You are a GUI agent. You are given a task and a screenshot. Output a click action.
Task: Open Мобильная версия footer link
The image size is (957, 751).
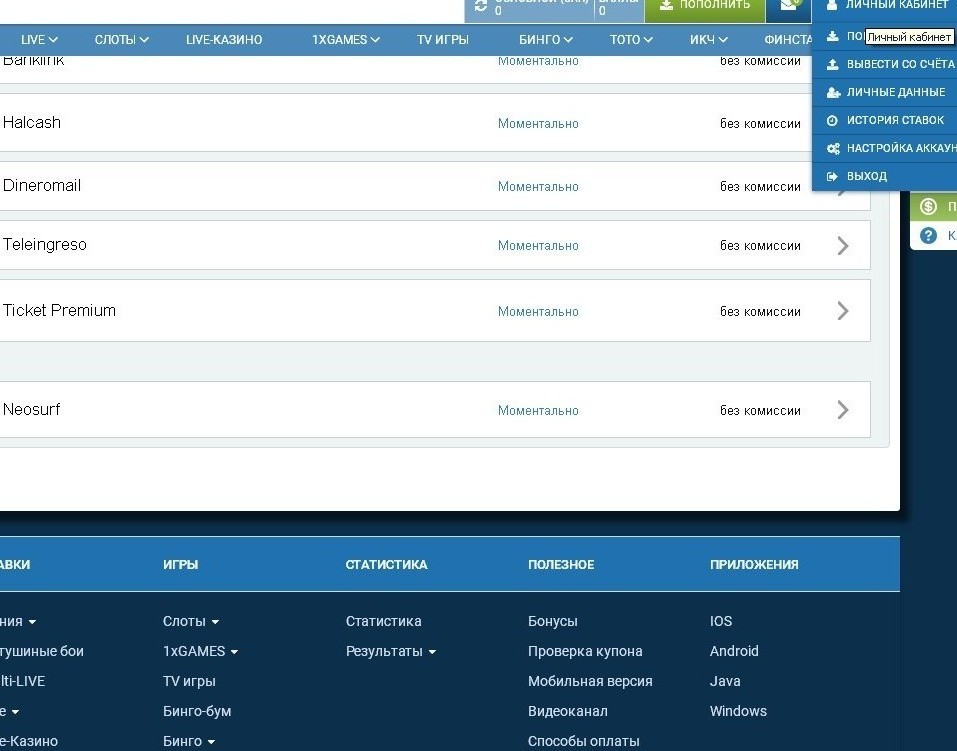590,681
